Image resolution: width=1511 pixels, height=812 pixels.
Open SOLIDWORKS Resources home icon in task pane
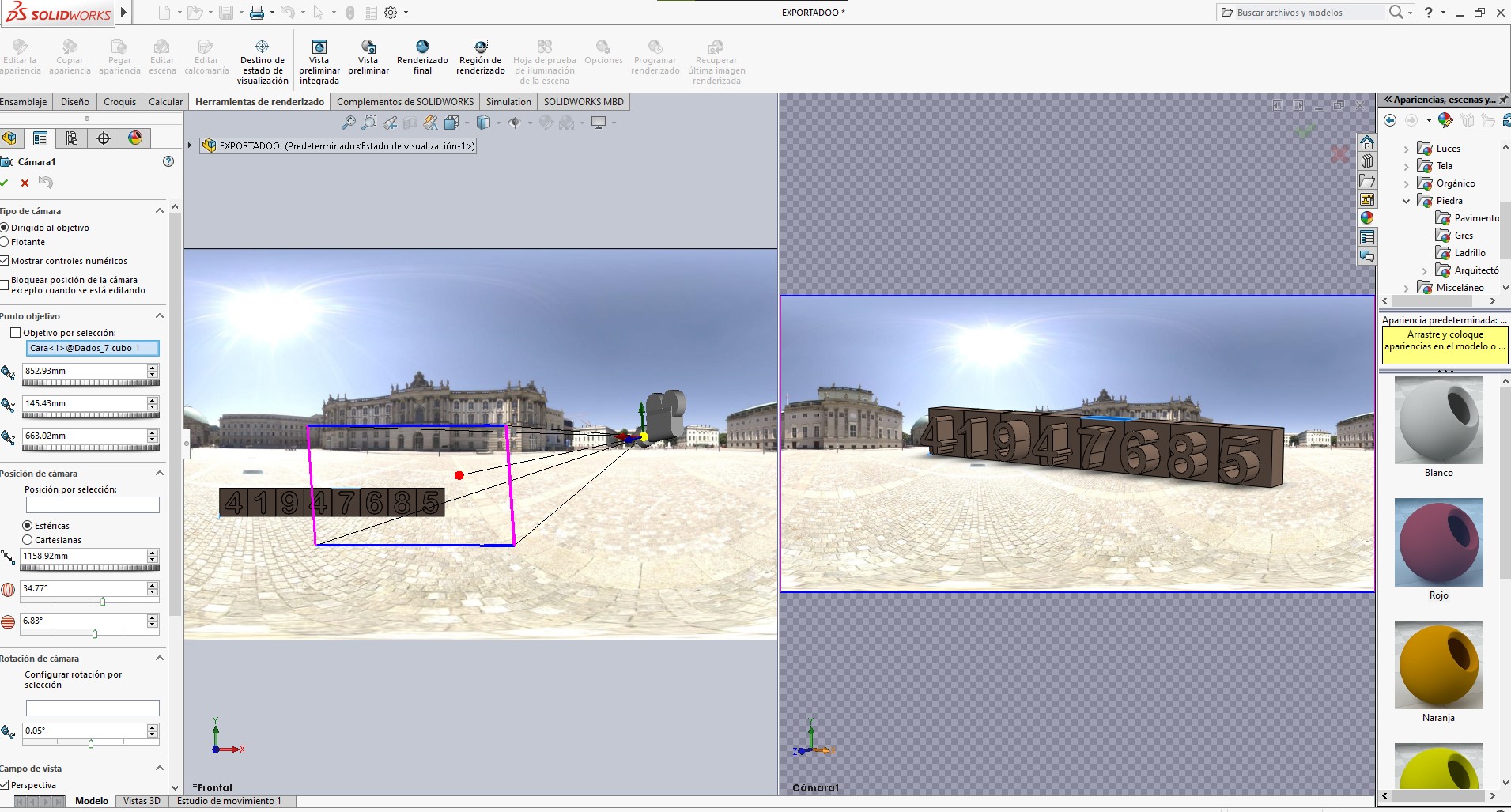click(1367, 143)
